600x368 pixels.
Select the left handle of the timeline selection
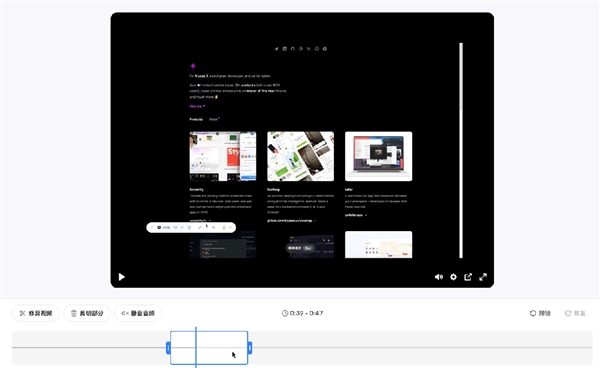pyautogui.click(x=168, y=348)
